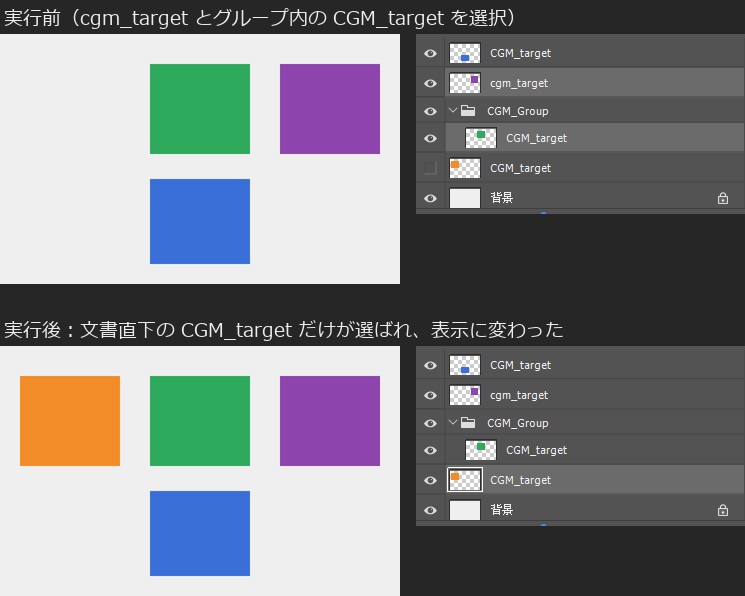Hide 背景 layer in 実行後 panel
745x596 pixels.
point(430,510)
